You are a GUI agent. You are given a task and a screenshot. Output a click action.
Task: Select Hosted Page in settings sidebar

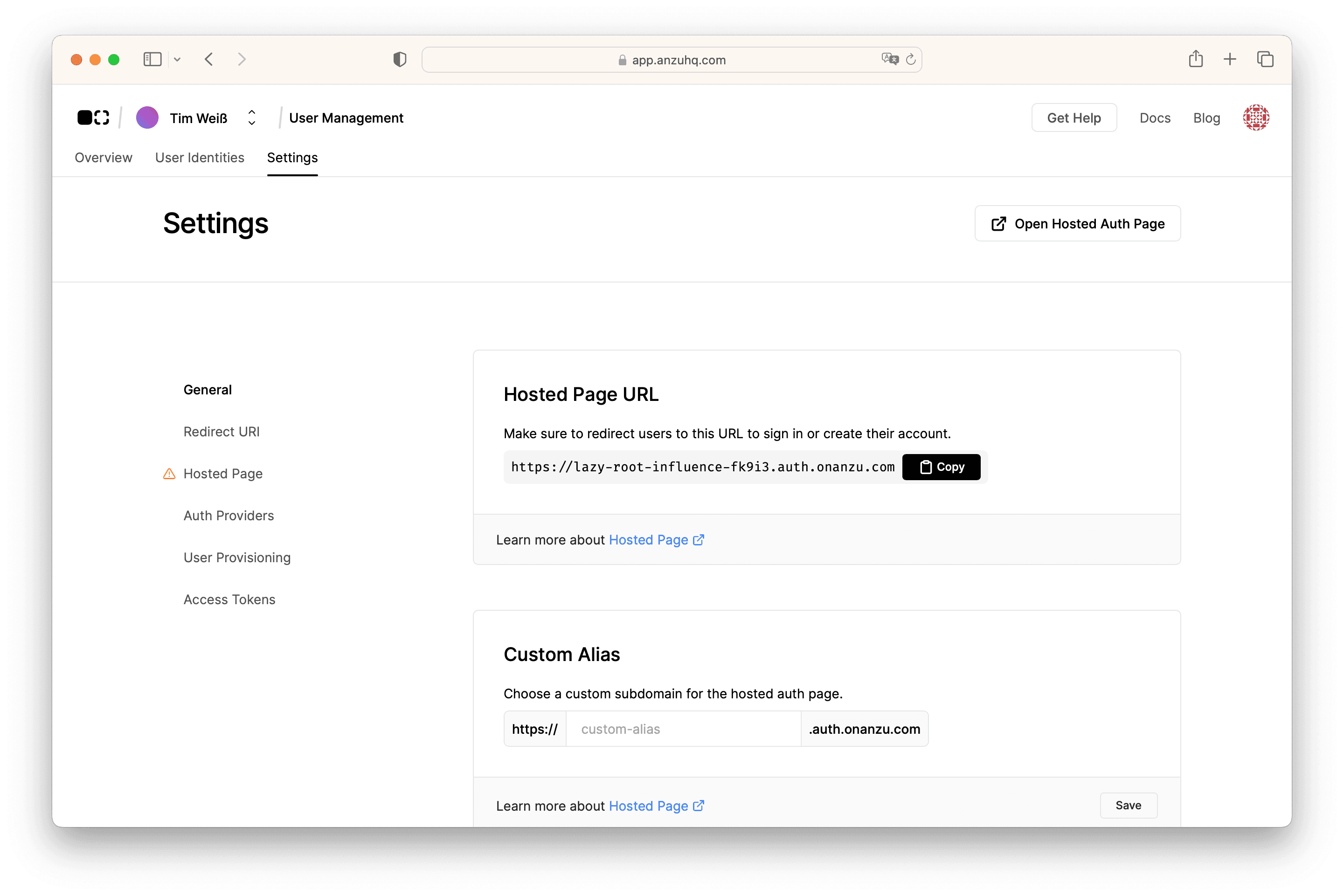[x=223, y=474]
